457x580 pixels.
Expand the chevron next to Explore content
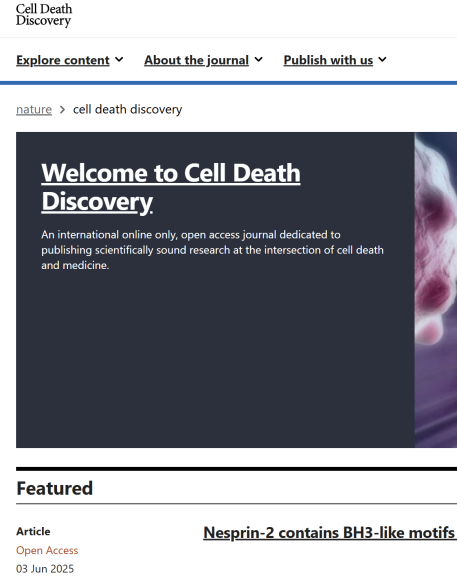coord(119,60)
